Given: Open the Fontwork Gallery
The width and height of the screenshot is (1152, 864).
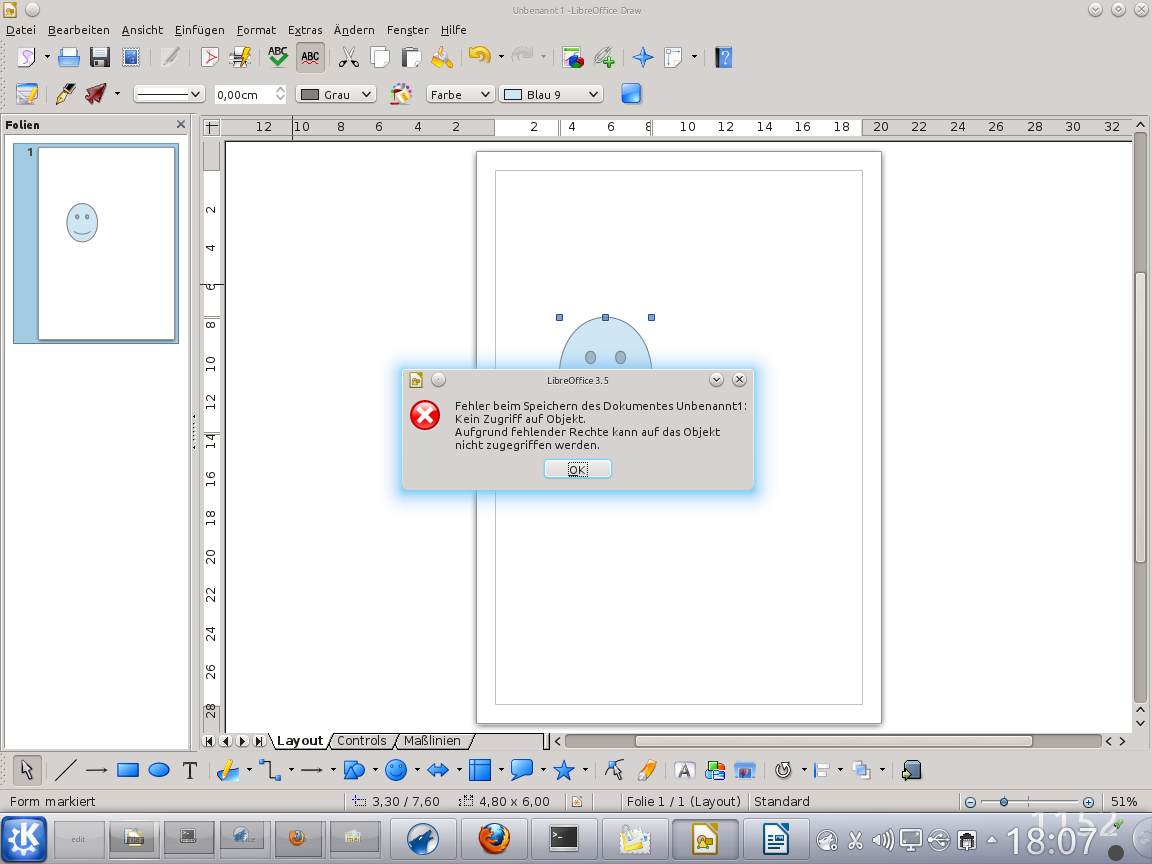Looking at the screenshot, I should (x=684, y=770).
